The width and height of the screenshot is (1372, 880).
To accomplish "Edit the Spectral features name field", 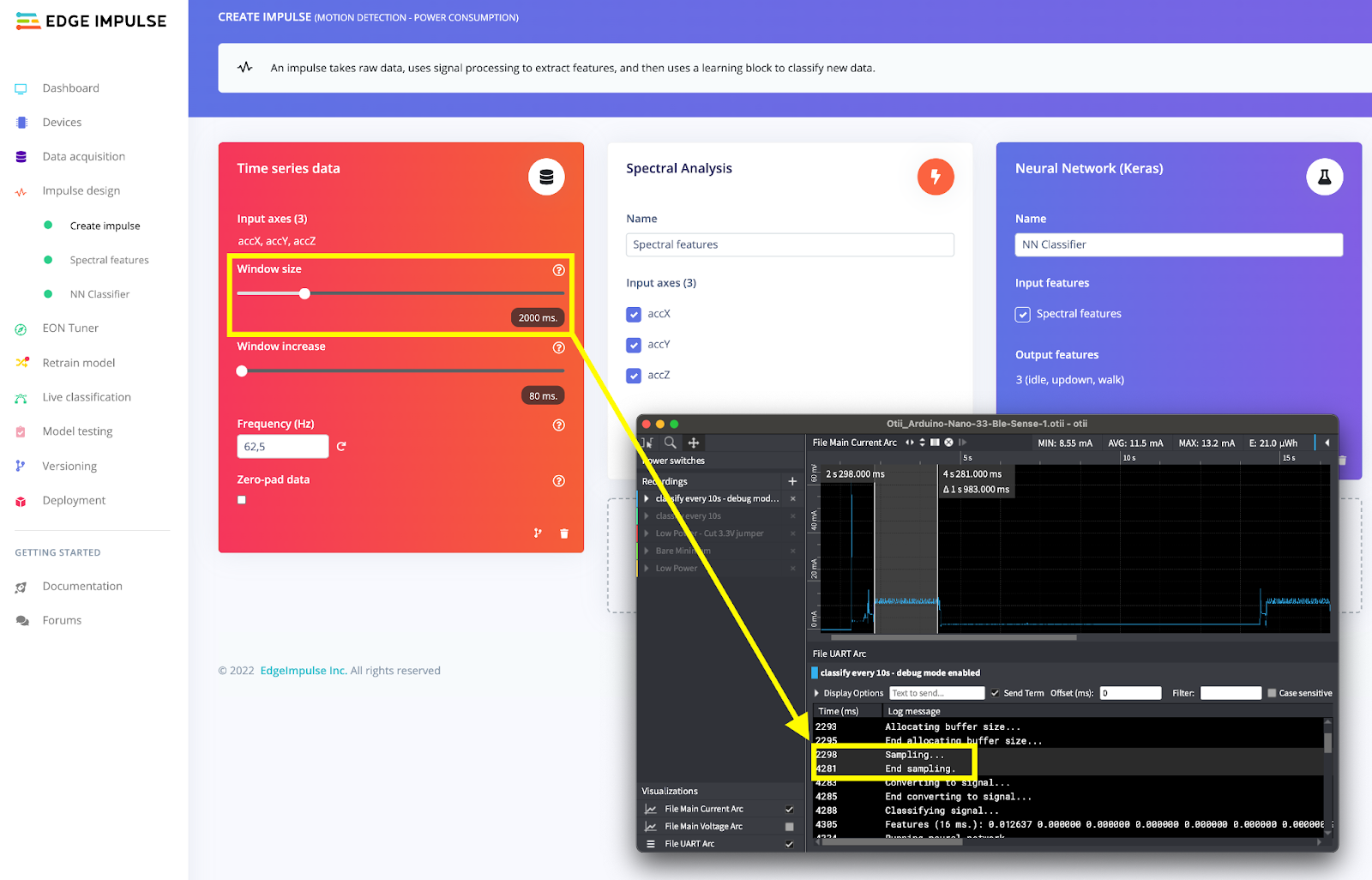I will tap(790, 244).
